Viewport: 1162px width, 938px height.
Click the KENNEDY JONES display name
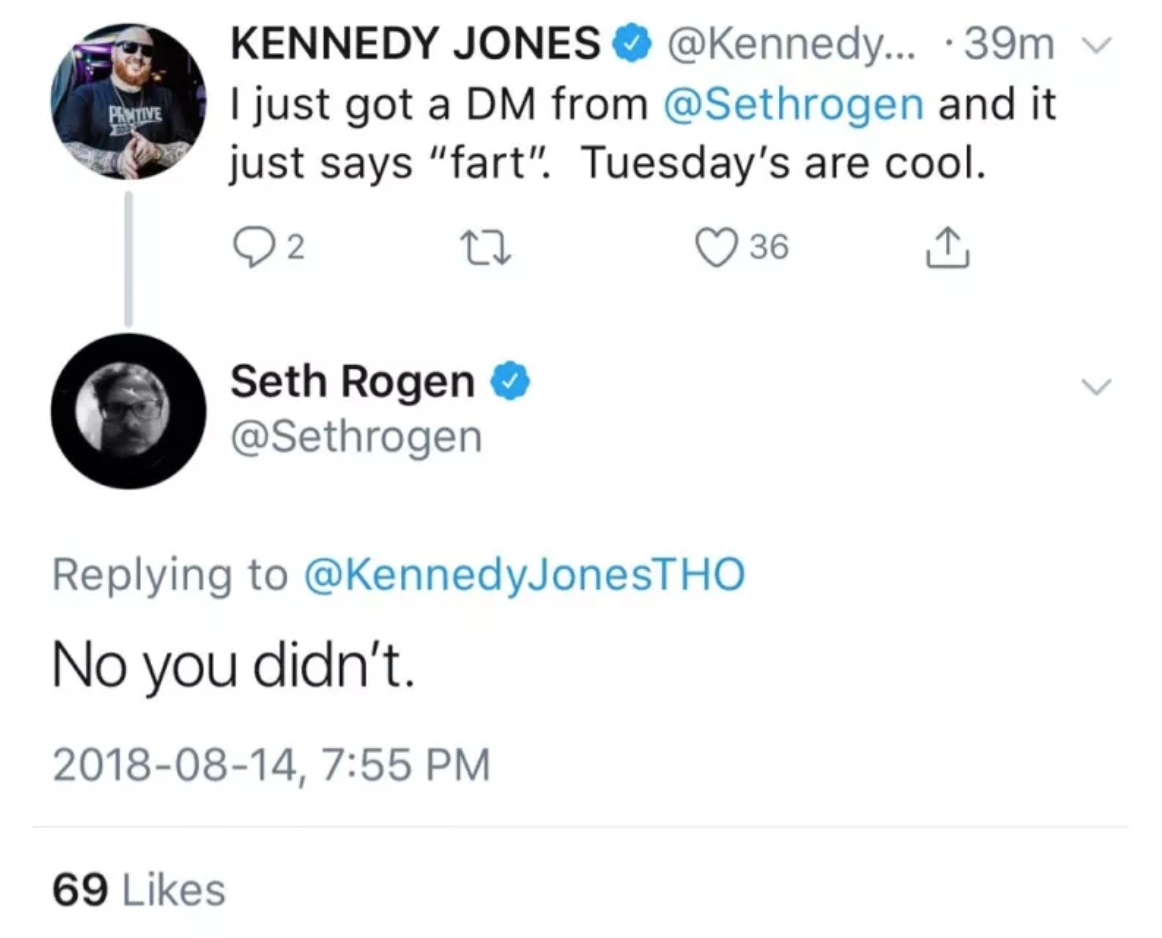coord(416,44)
